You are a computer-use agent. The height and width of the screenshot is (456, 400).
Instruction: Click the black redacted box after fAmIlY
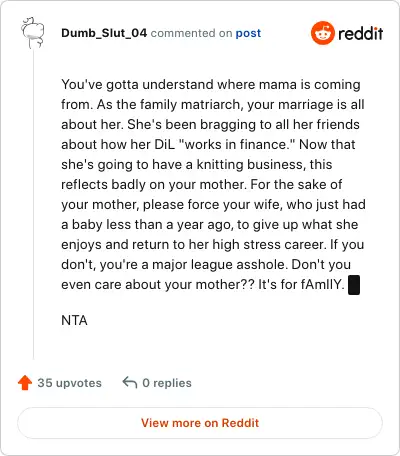pyautogui.click(x=354, y=285)
